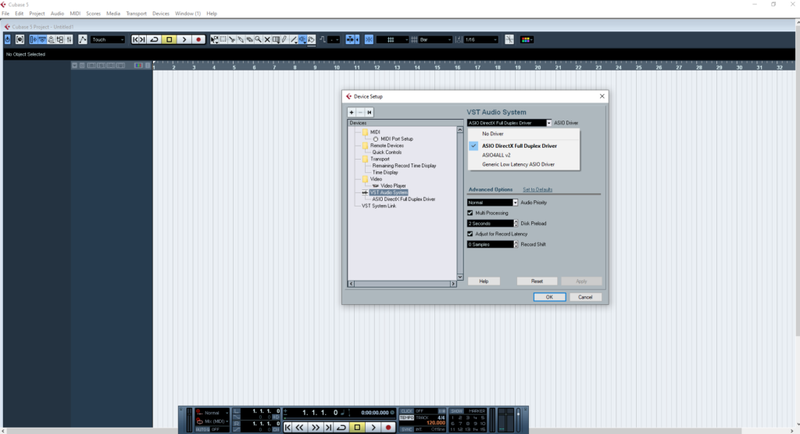Click the transport panel output level slider
800x434 pixels.
[x=518, y=419]
